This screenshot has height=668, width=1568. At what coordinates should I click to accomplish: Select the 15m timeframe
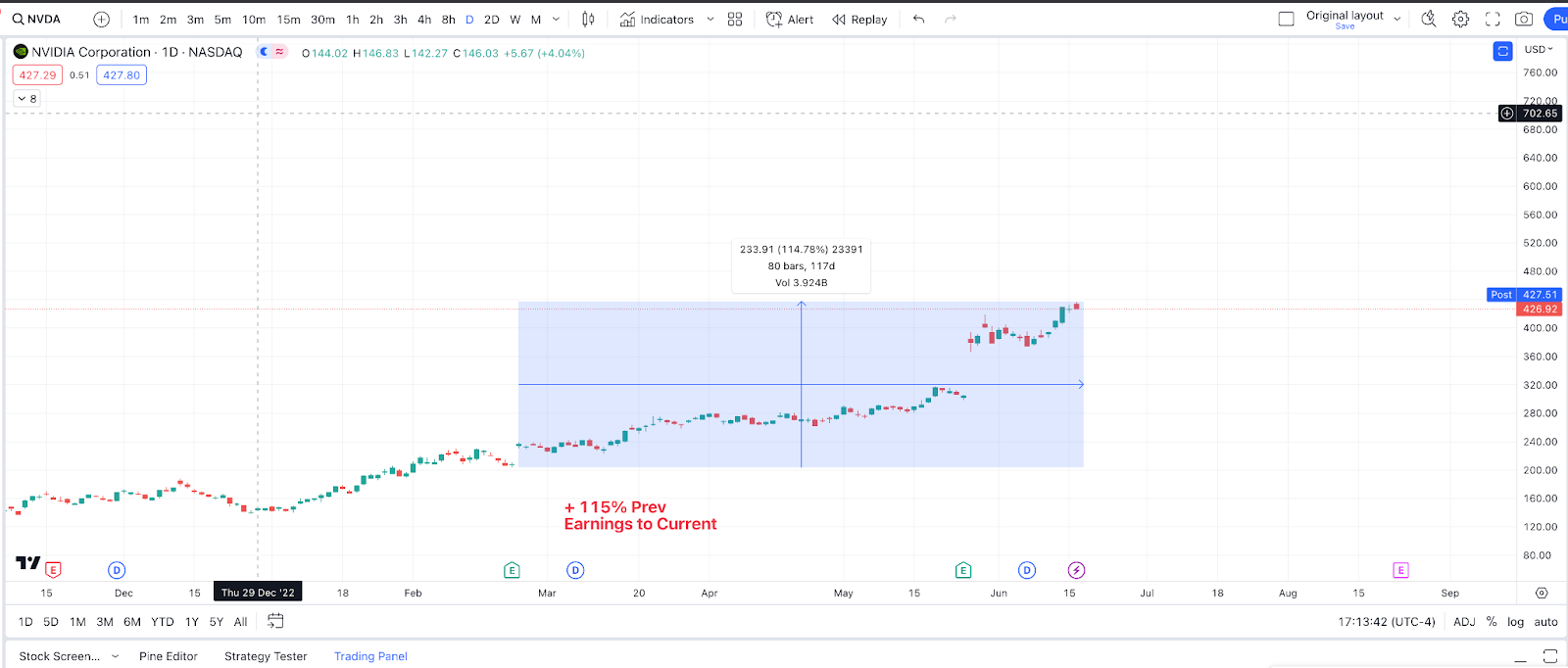click(x=289, y=20)
